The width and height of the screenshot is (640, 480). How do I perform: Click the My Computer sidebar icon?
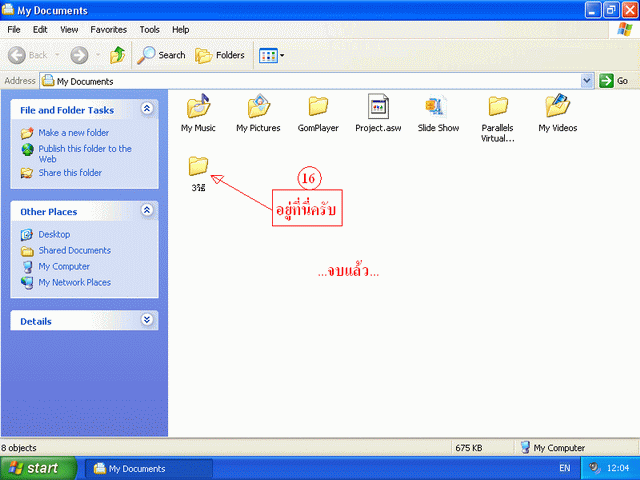pyautogui.click(x=27, y=267)
